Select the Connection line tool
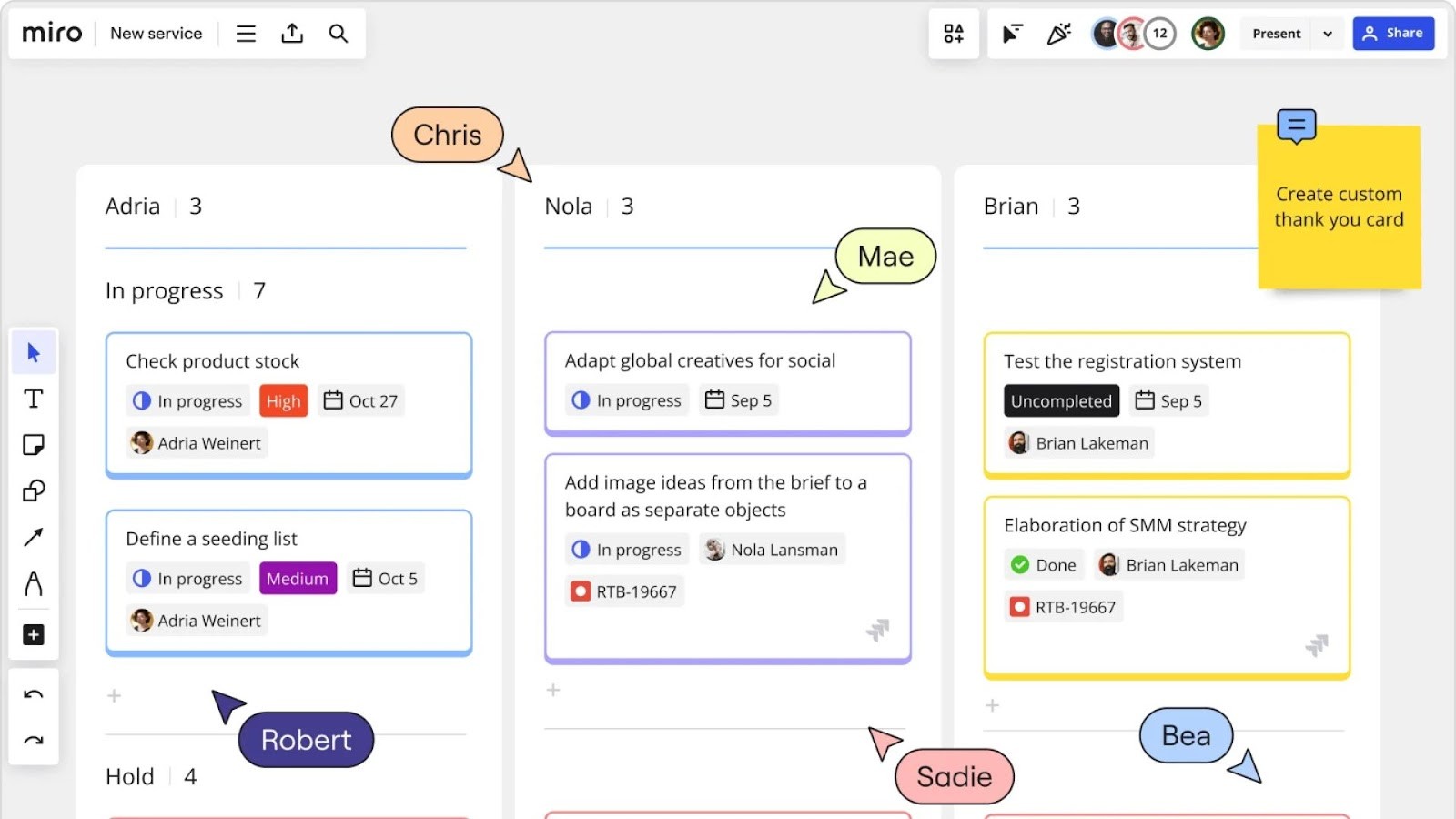This screenshot has height=819, width=1456. tap(34, 537)
